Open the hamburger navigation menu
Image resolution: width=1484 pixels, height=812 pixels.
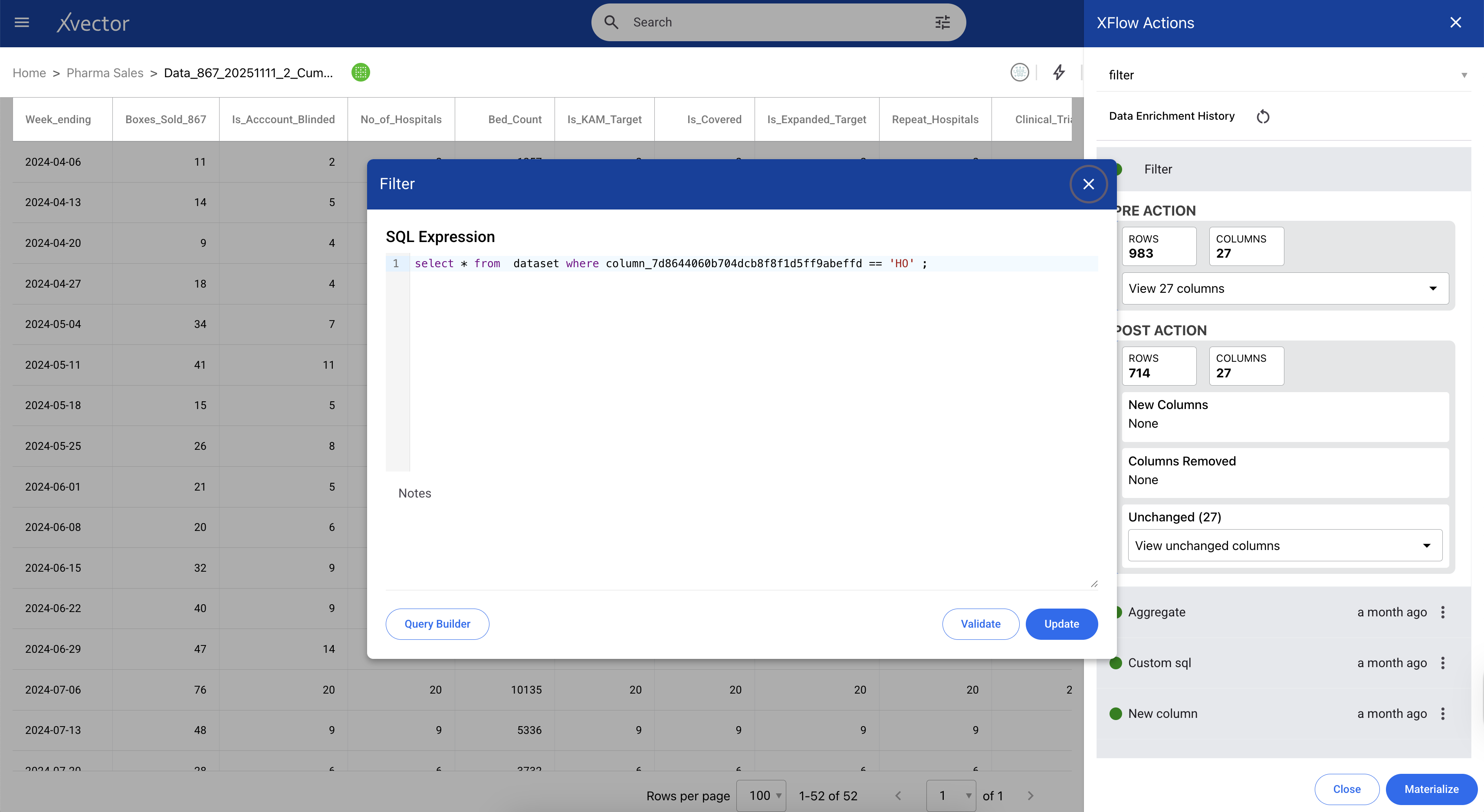click(x=22, y=23)
